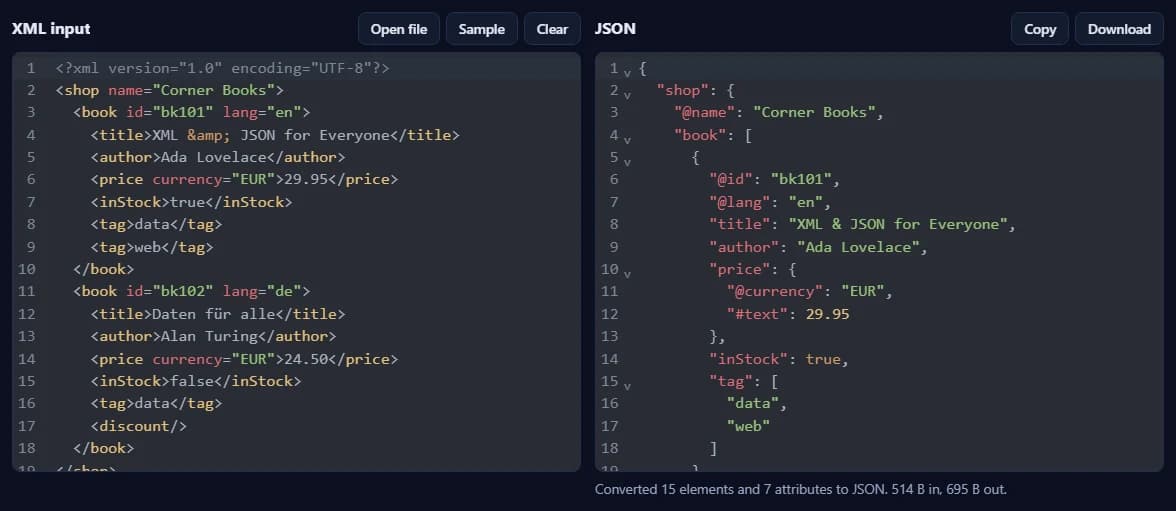Load the Sample XML

(482, 29)
